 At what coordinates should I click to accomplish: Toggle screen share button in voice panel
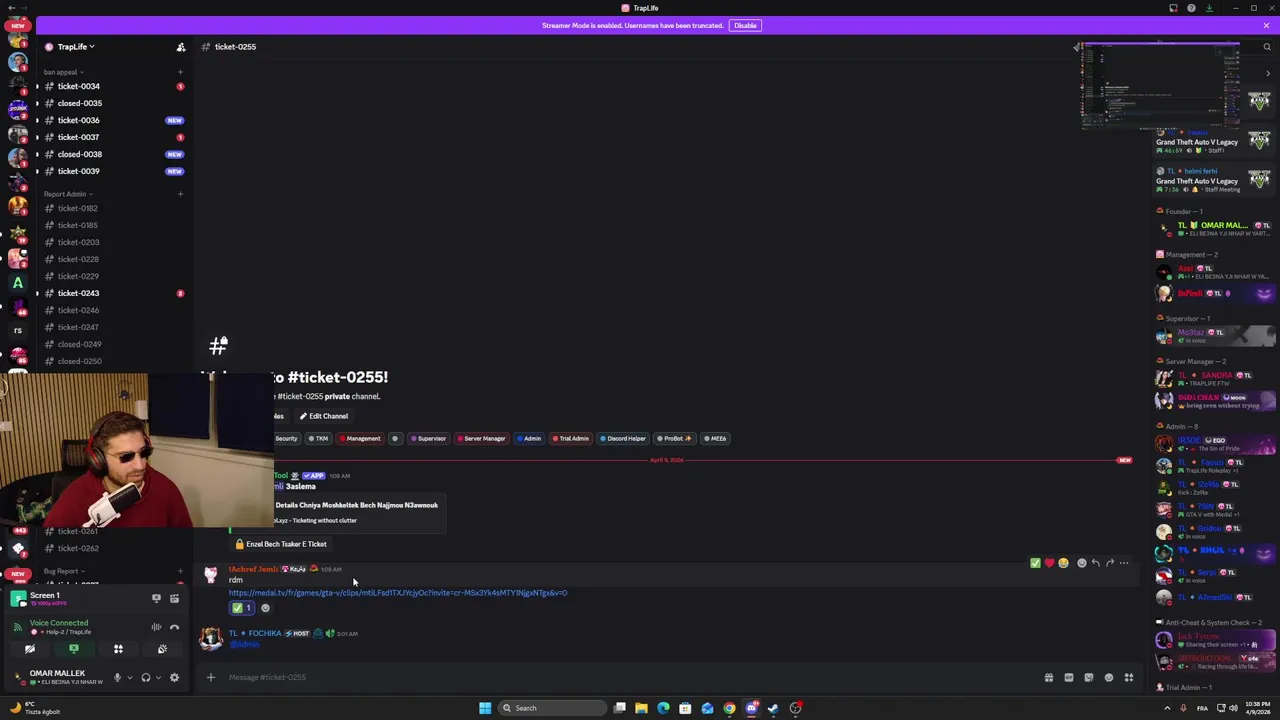point(74,650)
